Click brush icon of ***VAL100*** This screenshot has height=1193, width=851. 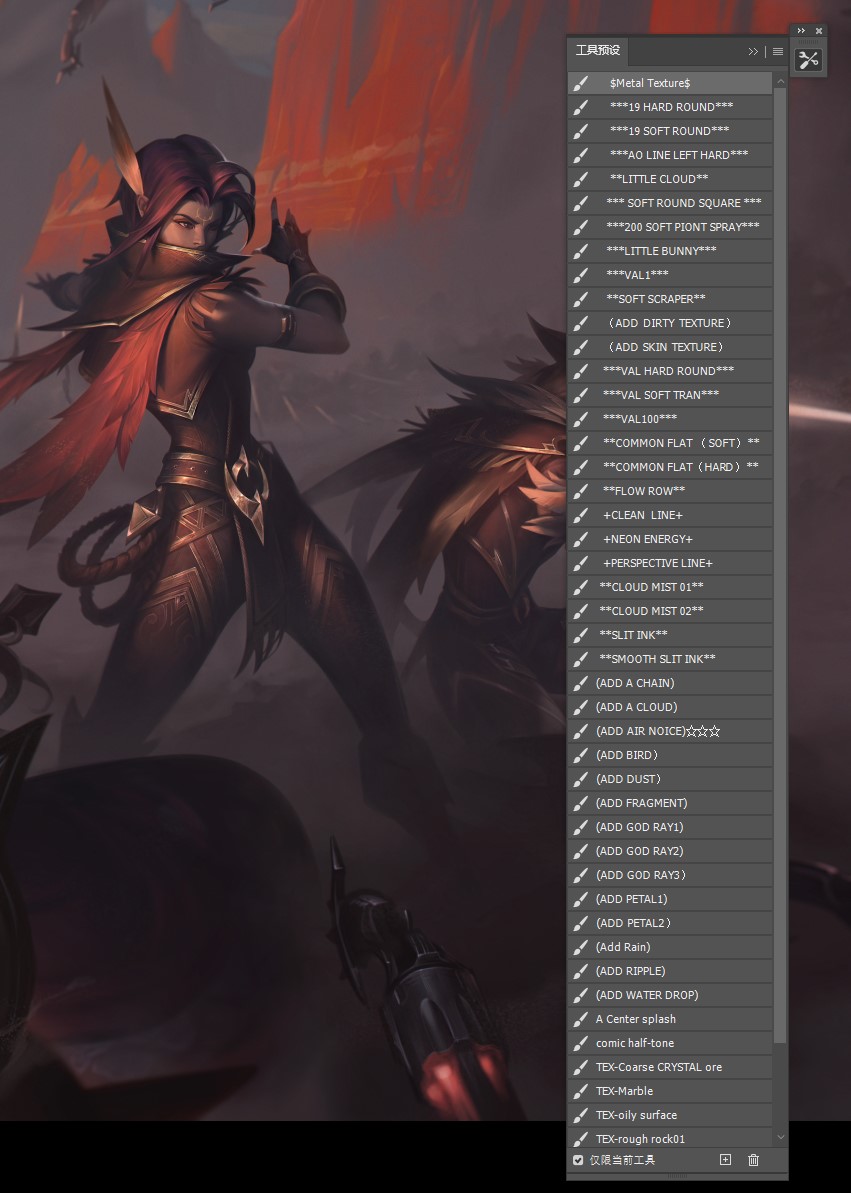click(581, 419)
